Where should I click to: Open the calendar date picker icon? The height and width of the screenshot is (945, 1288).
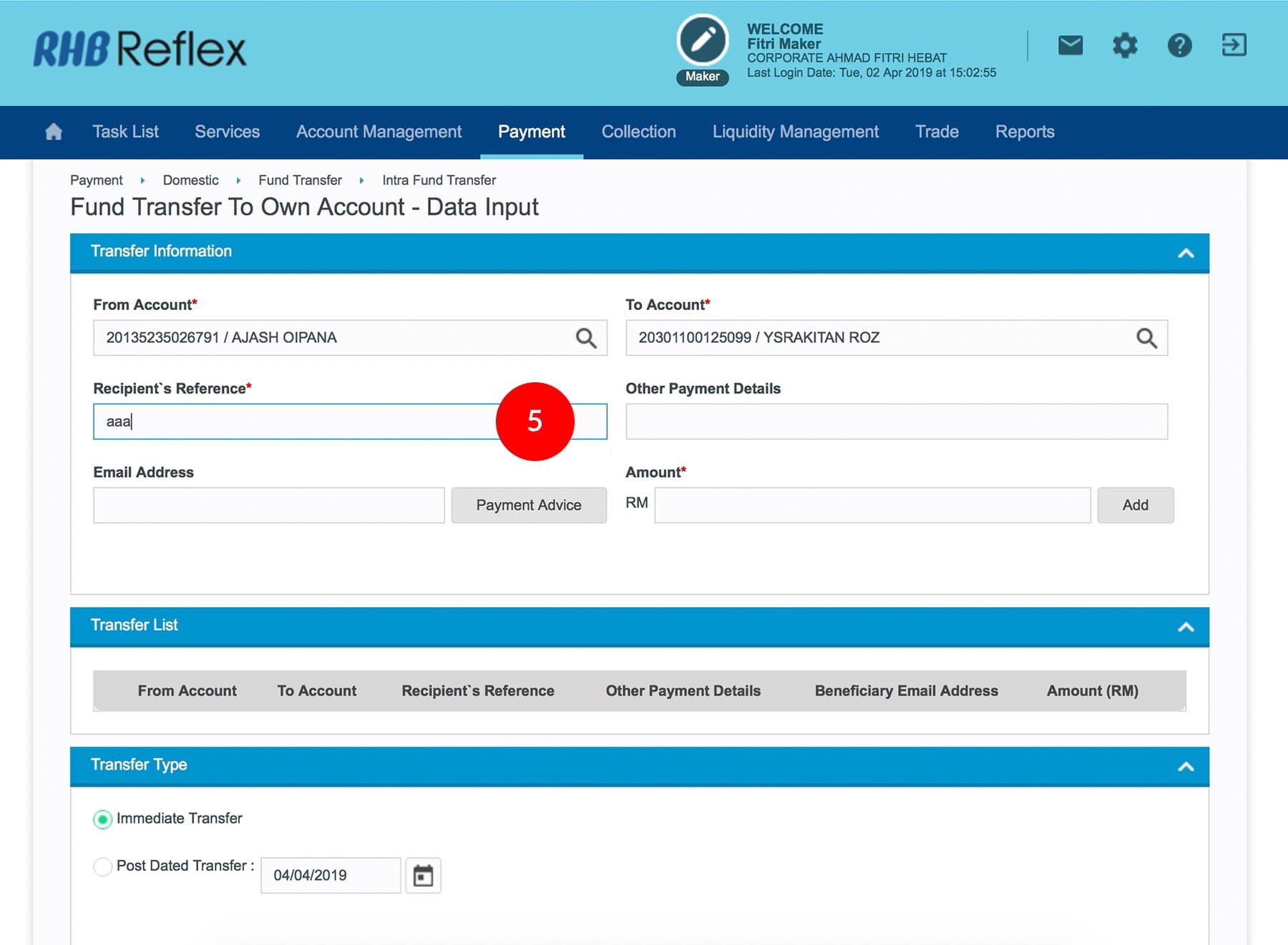pyautogui.click(x=423, y=876)
